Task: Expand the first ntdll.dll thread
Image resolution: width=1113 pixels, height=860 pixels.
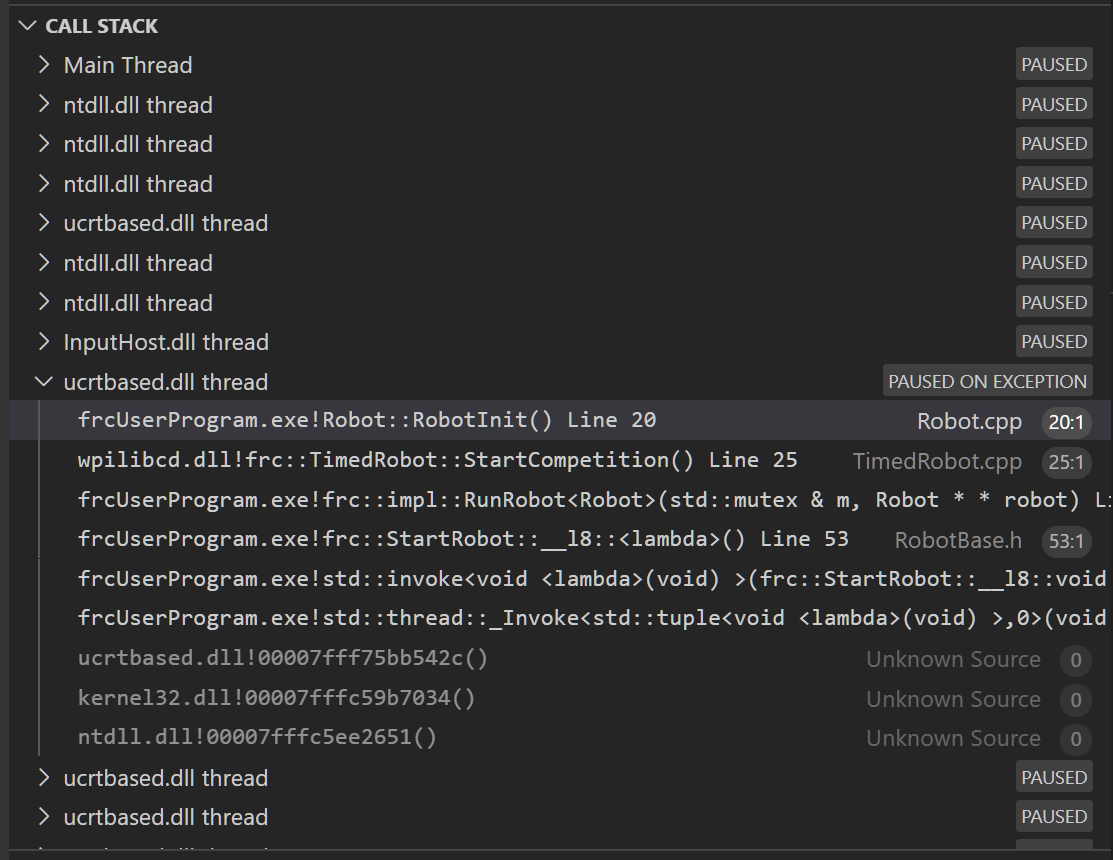Action: coord(43,104)
